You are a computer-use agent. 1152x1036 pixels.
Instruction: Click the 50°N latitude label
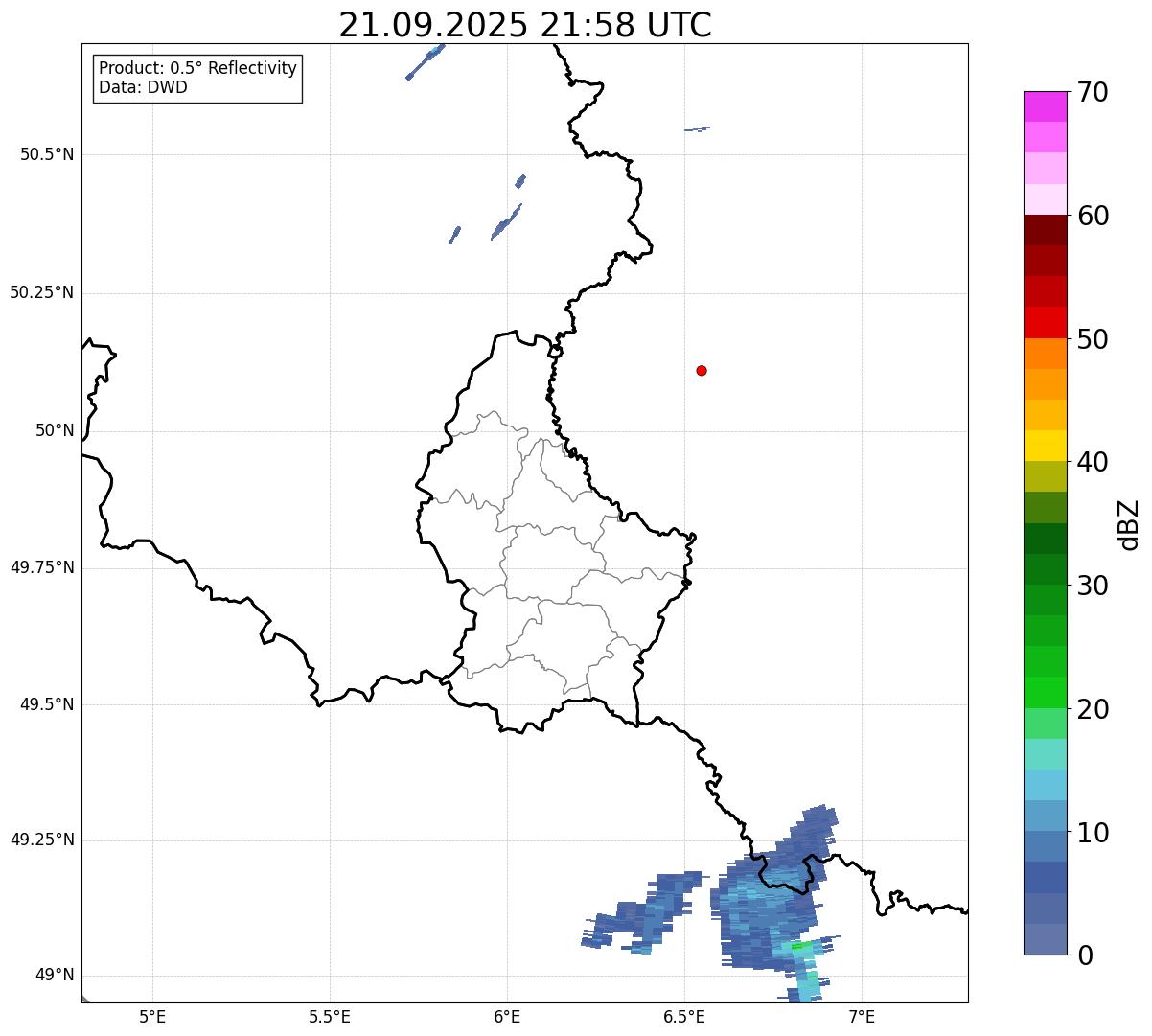point(55,431)
